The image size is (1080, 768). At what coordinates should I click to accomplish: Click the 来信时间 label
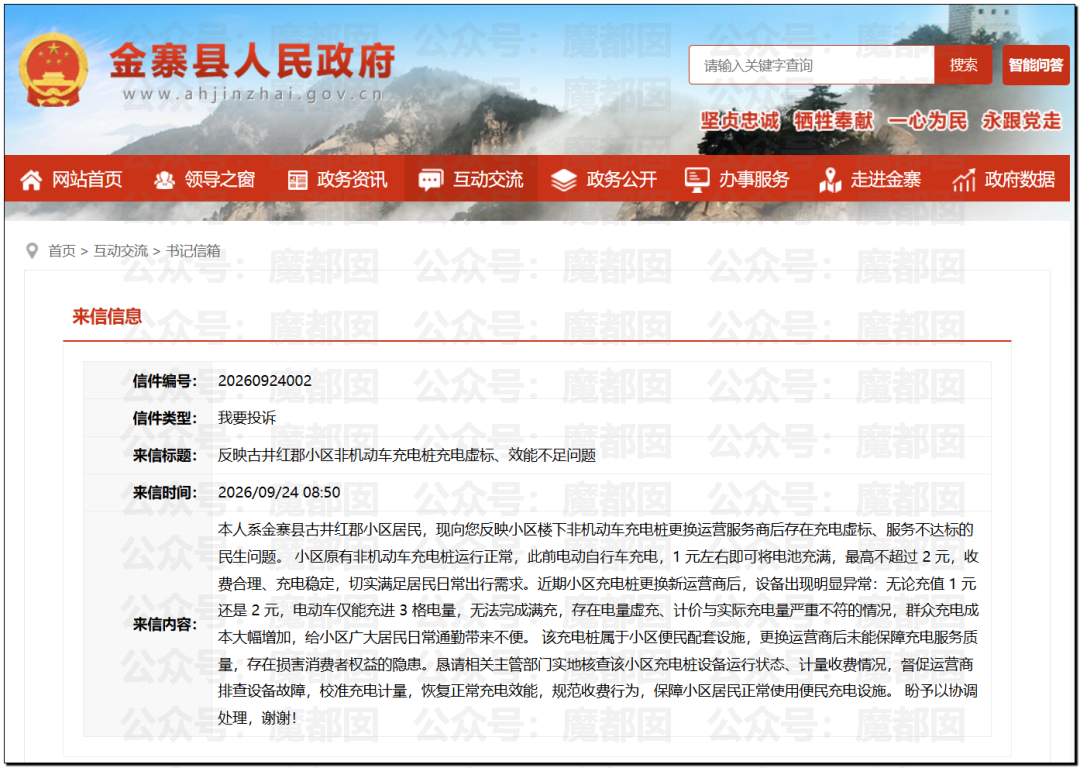pos(165,492)
